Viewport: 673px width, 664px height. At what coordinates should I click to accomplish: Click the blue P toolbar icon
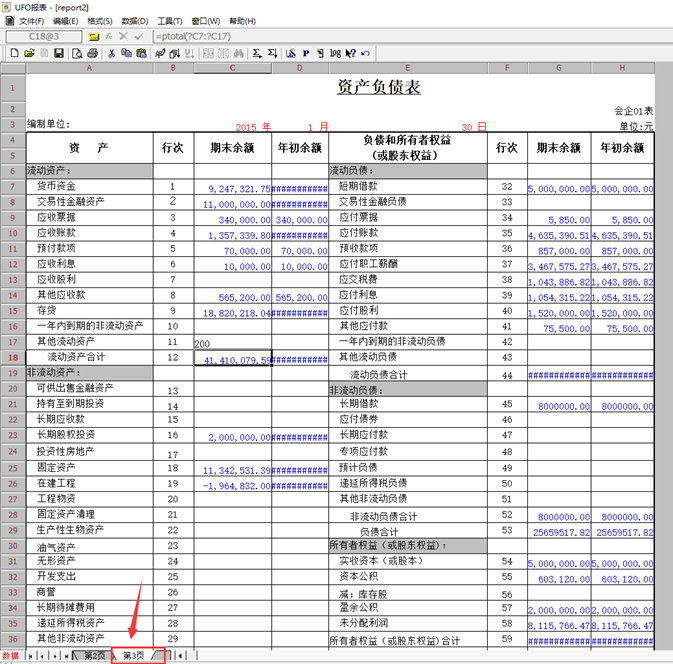tap(306, 53)
